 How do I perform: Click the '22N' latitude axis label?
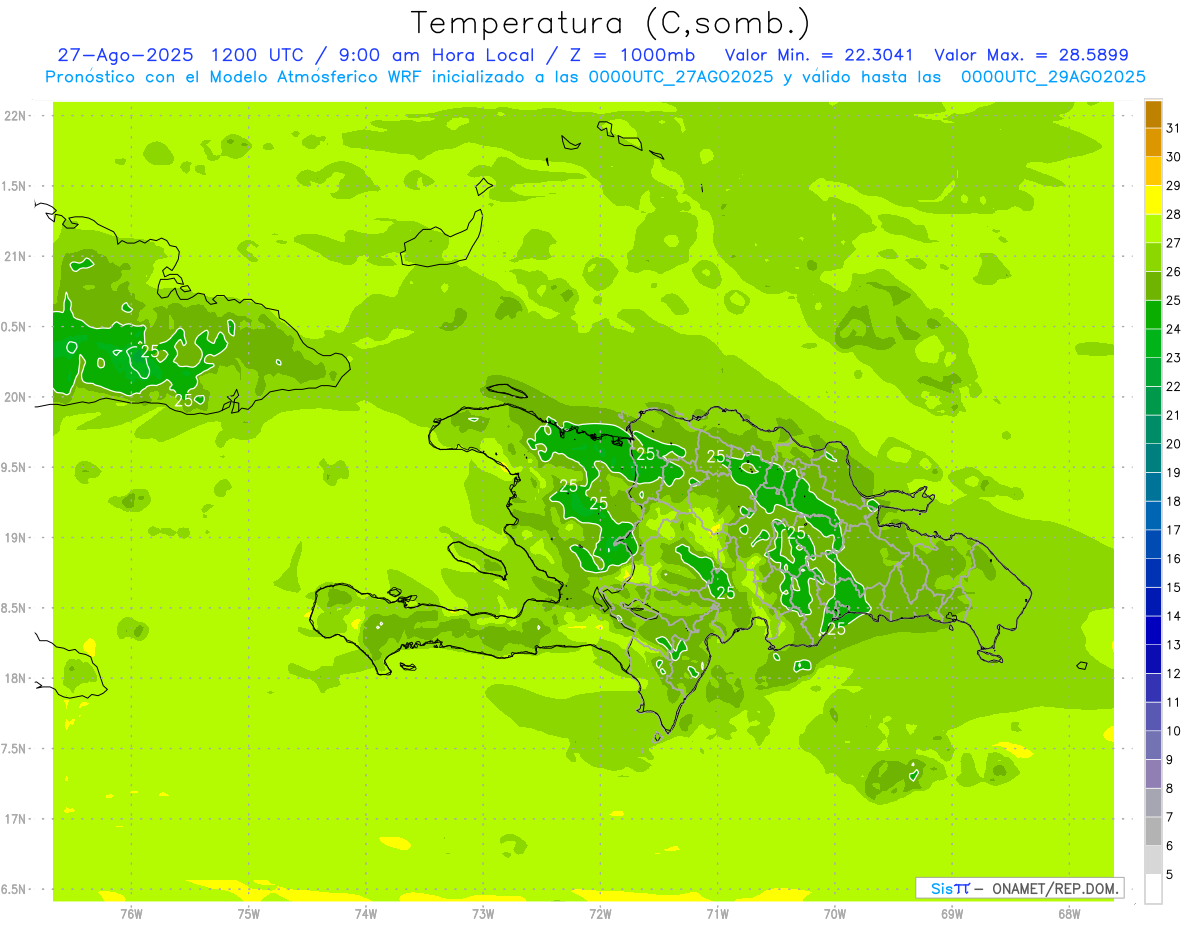(16, 116)
